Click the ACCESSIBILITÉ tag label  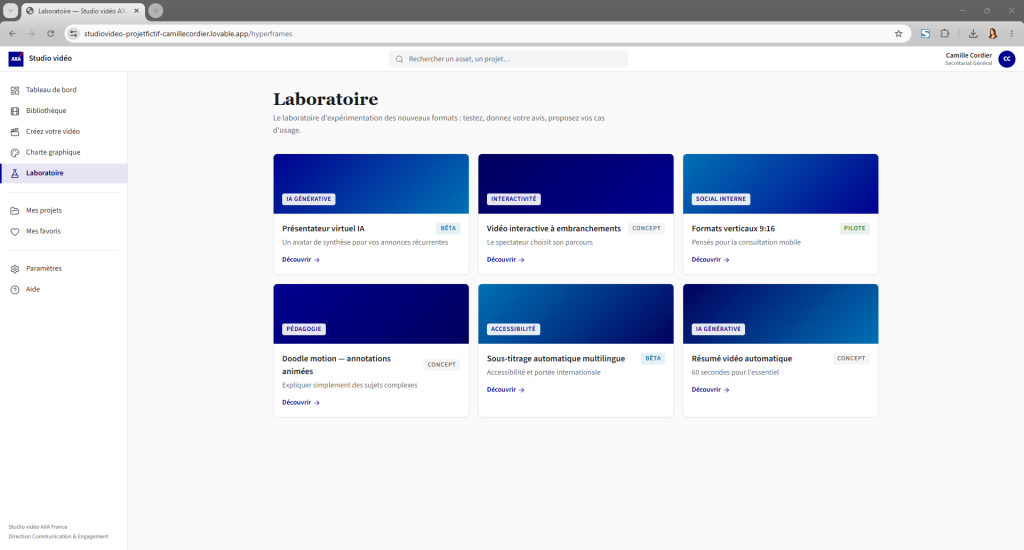click(x=513, y=329)
